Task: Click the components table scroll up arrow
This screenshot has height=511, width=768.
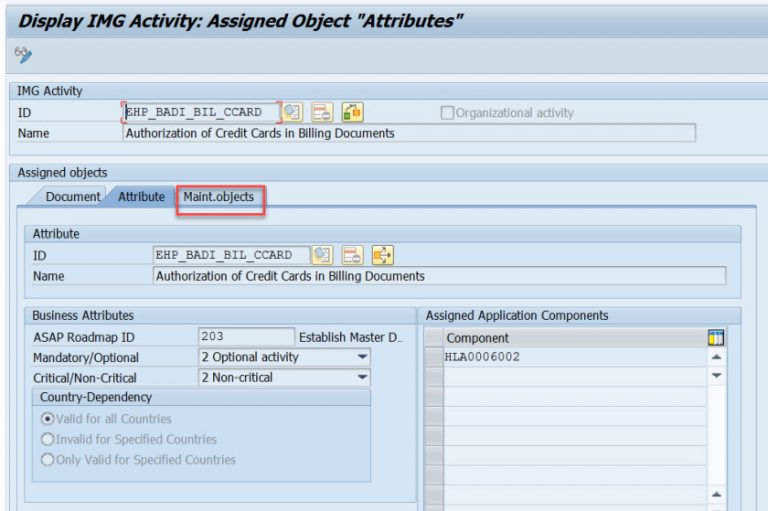Action: [716, 357]
